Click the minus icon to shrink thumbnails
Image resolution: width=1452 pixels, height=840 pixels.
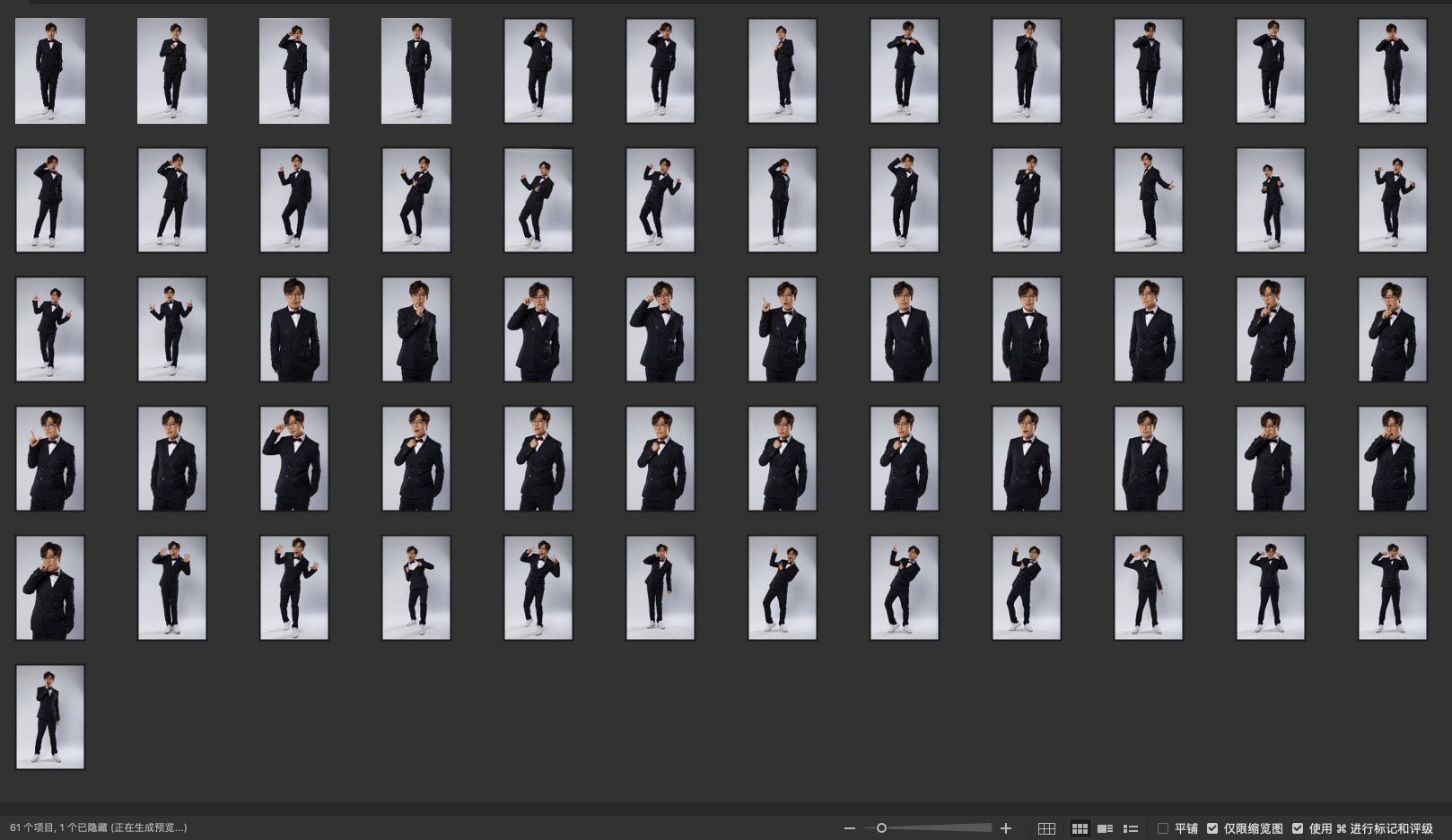click(x=850, y=828)
